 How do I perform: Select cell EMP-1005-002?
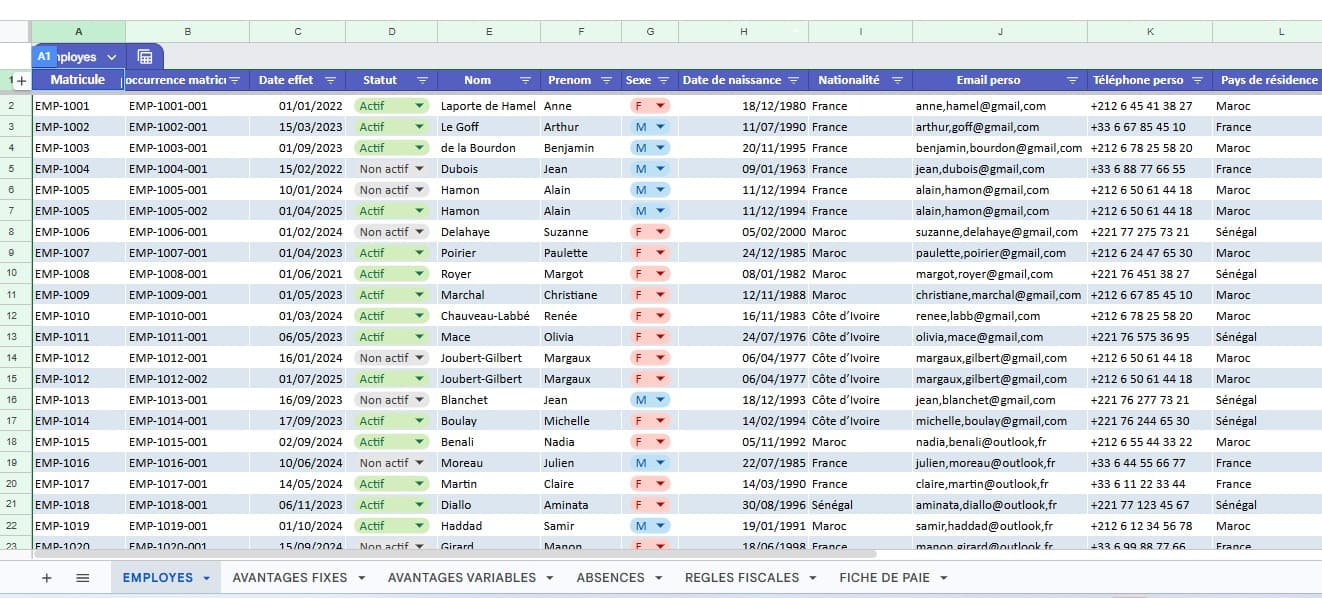point(187,211)
